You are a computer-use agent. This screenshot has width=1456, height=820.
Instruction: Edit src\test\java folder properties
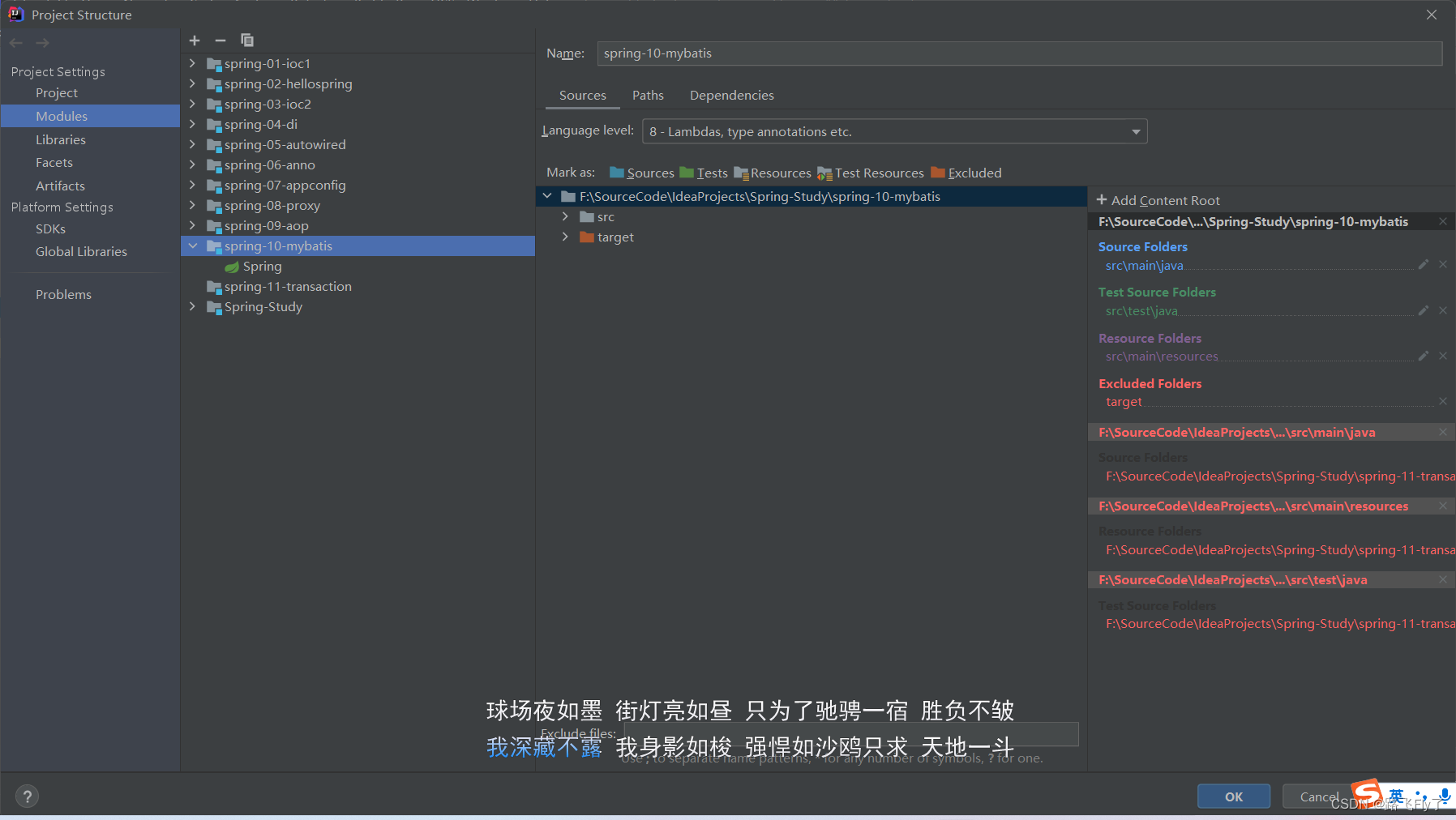point(1423,310)
